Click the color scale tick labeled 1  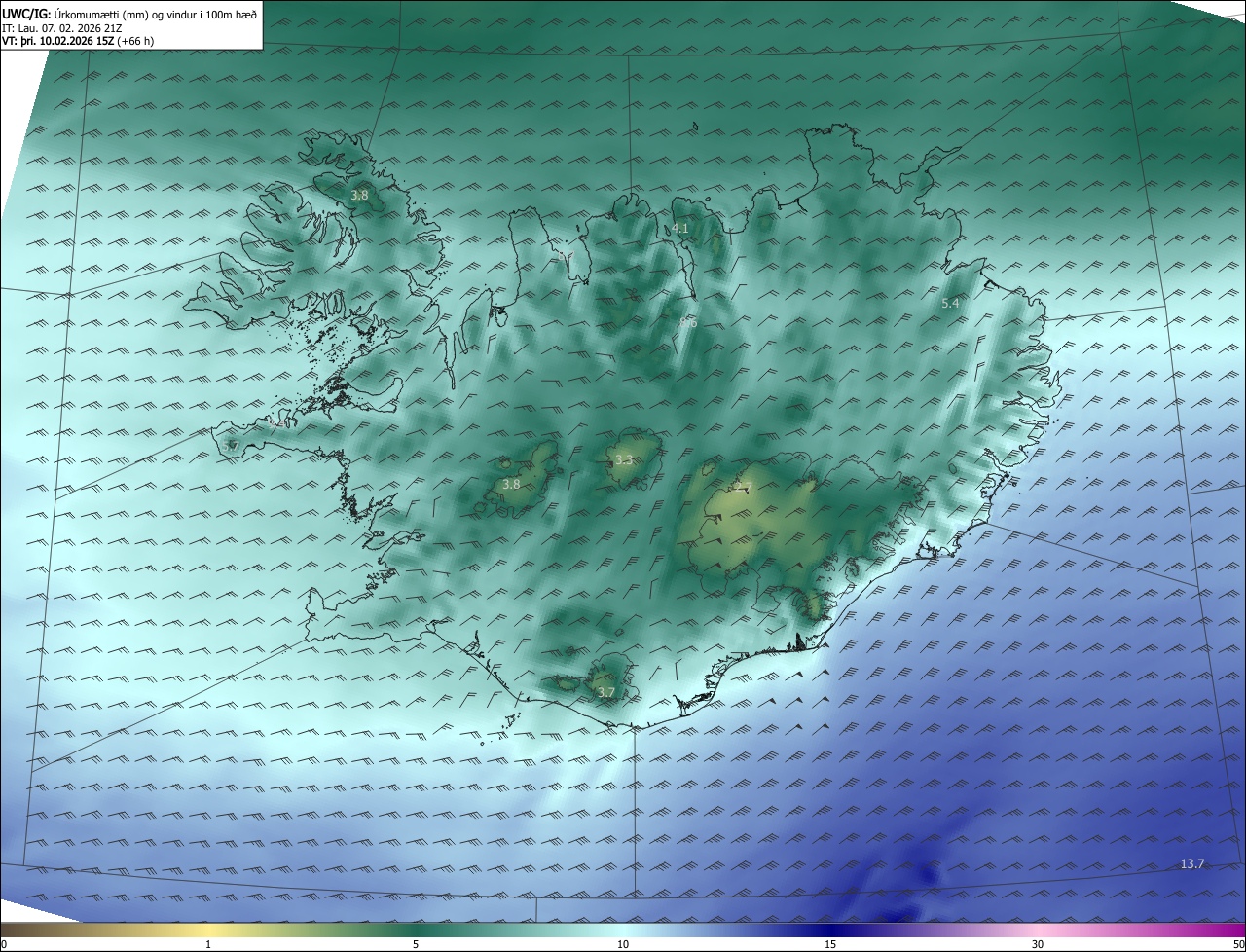point(208,944)
